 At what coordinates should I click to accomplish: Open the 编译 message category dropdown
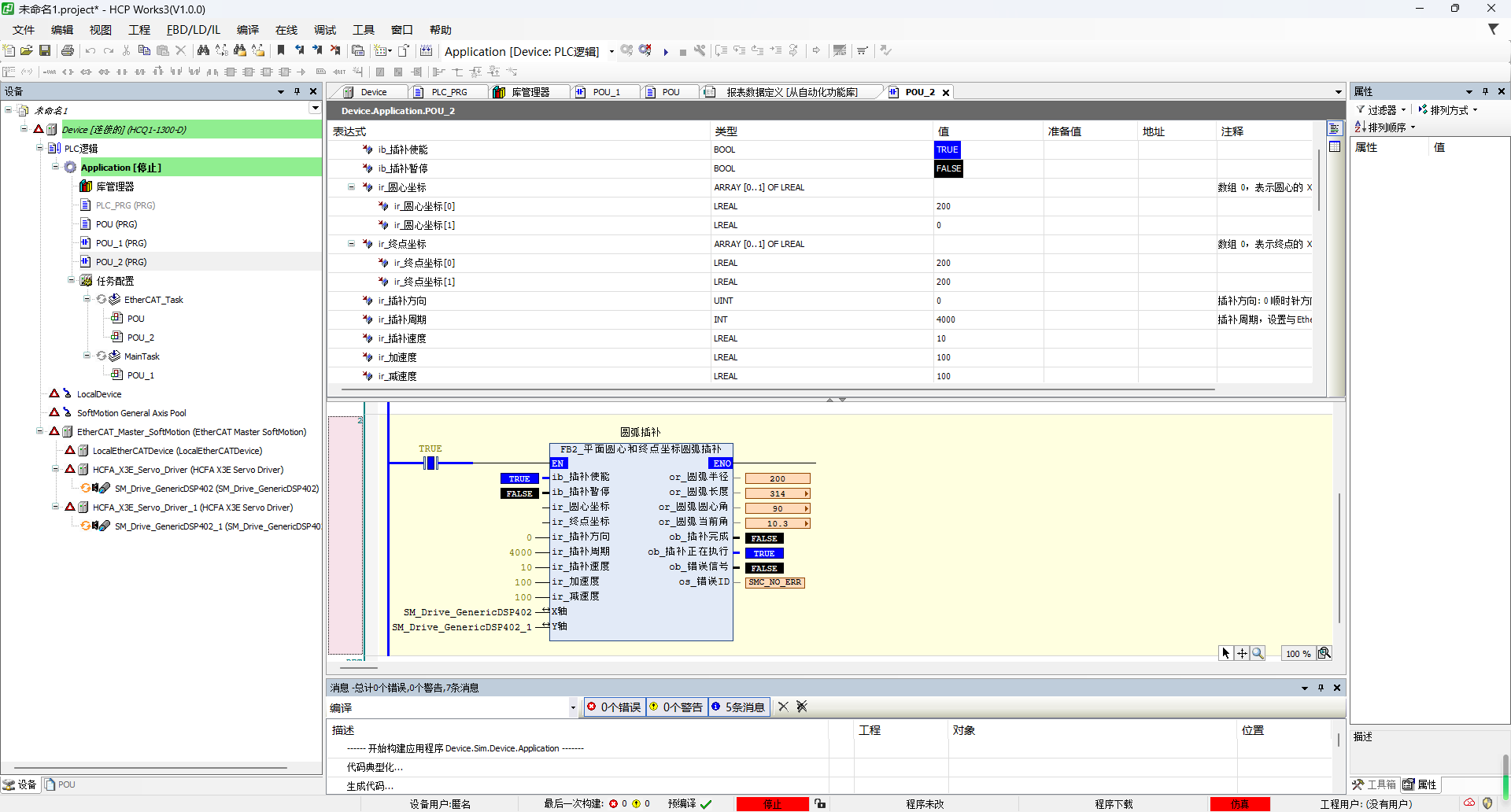click(573, 707)
